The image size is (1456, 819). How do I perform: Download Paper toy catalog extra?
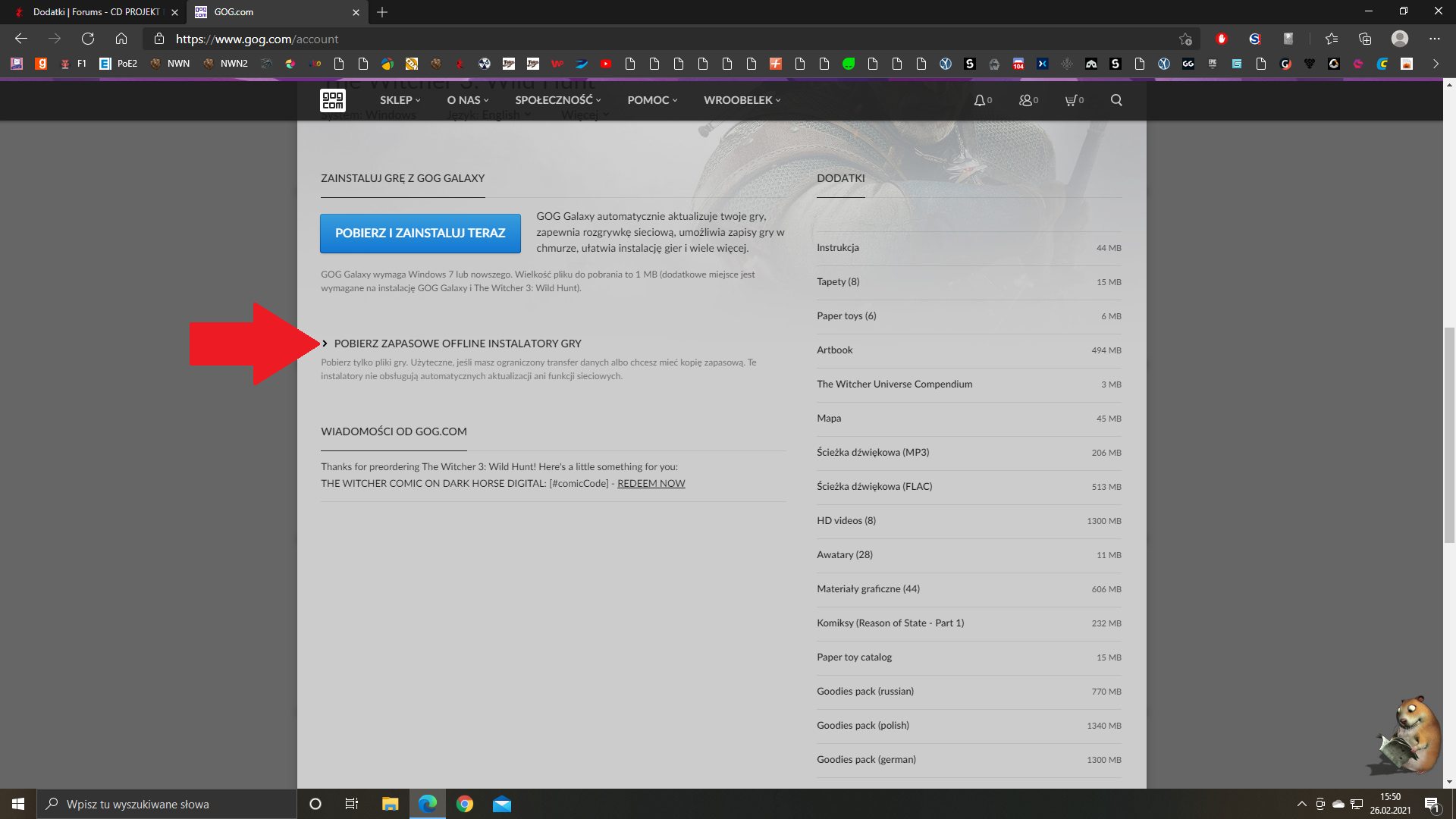pyautogui.click(x=968, y=657)
